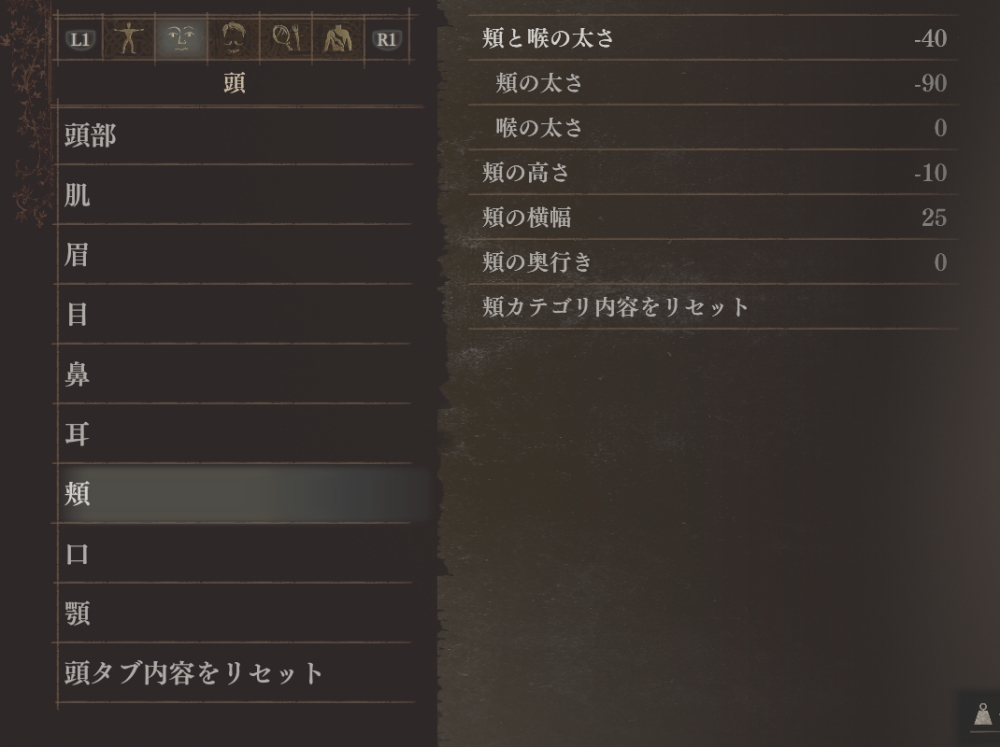Open the hair and beard tab icon
1000x747 pixels.
(x=233, y=39)
